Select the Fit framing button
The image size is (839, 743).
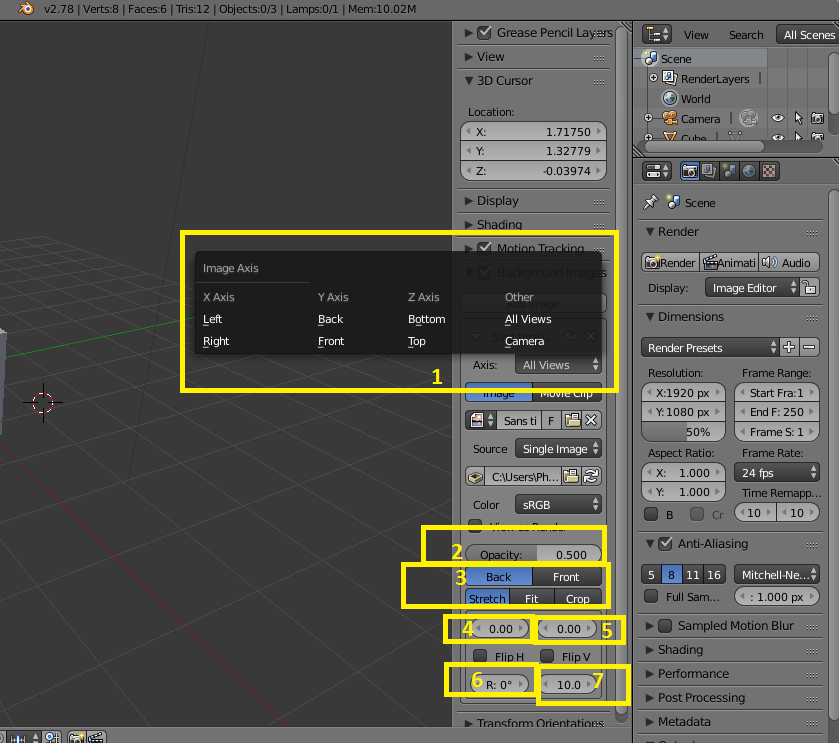531,599
